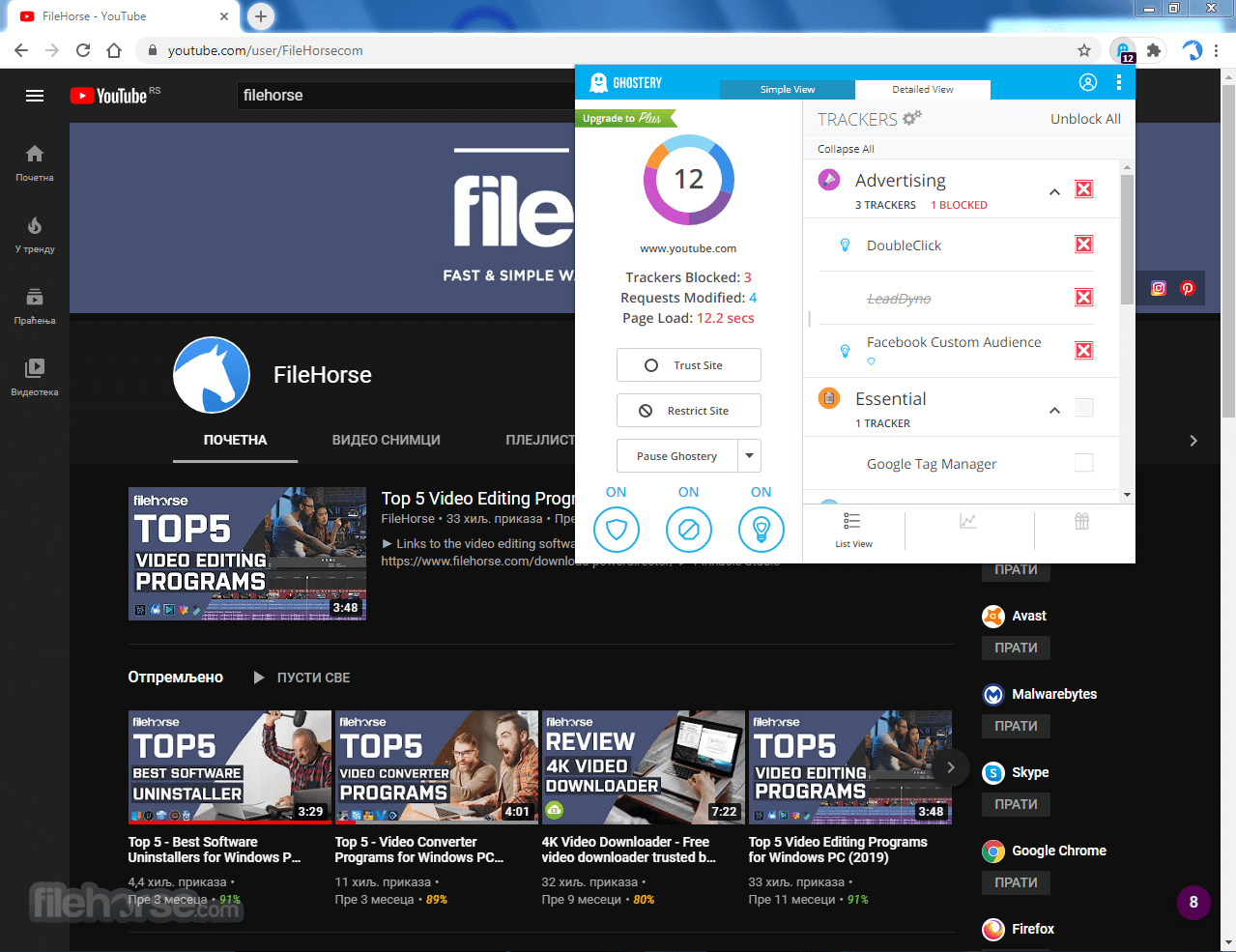Toggle Ghostery smart blocking lightbulb icon

tap(762, 530)
